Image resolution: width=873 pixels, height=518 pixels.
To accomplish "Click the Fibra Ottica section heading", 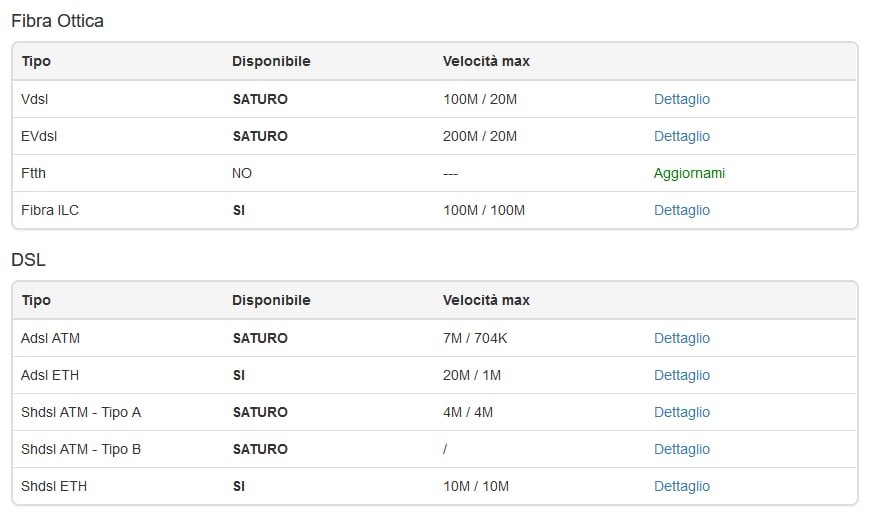I will coord(57,20).
